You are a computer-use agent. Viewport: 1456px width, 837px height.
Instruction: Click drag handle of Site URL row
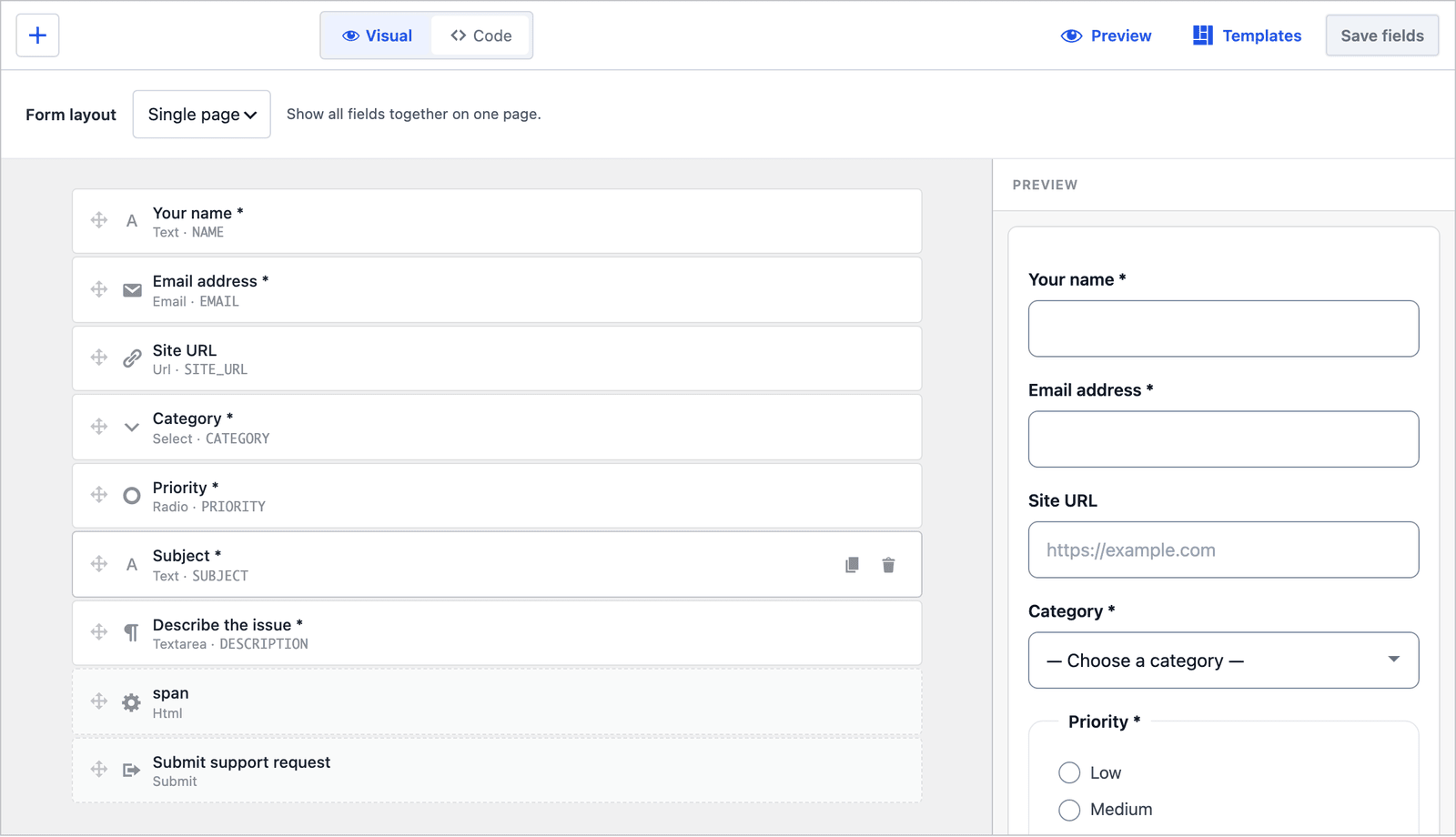tap(99, 358)
